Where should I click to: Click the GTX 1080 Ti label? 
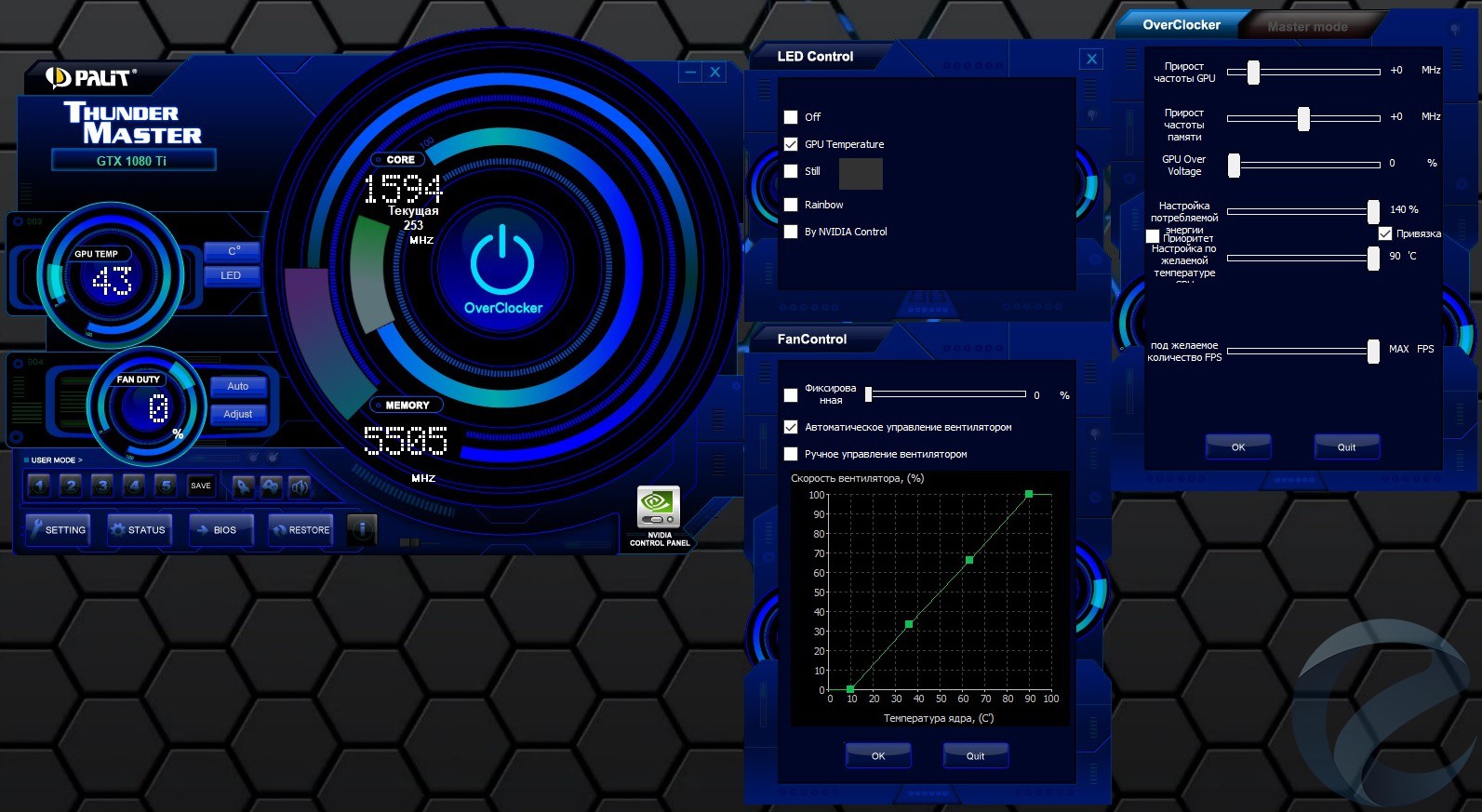click(x=132, y=161)
